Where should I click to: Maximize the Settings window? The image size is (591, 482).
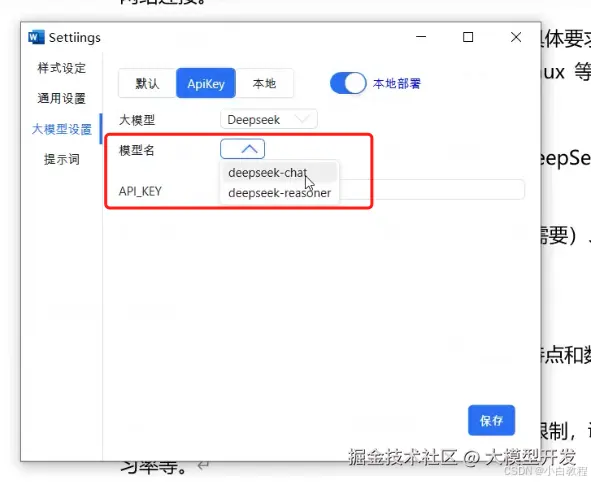point(468,37)
